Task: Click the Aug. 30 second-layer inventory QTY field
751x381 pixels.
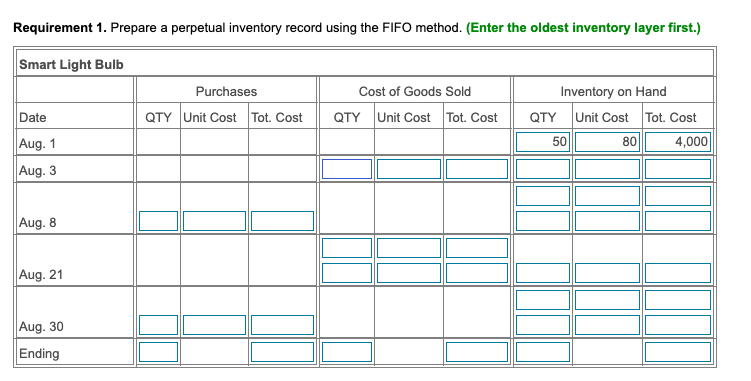Action: coord(543,325)
